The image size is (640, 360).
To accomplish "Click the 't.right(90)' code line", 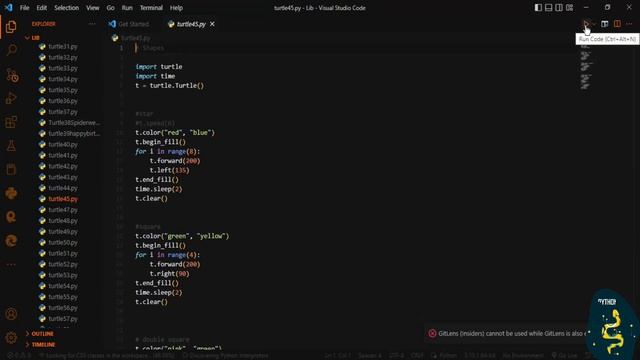I will (169, 274).
